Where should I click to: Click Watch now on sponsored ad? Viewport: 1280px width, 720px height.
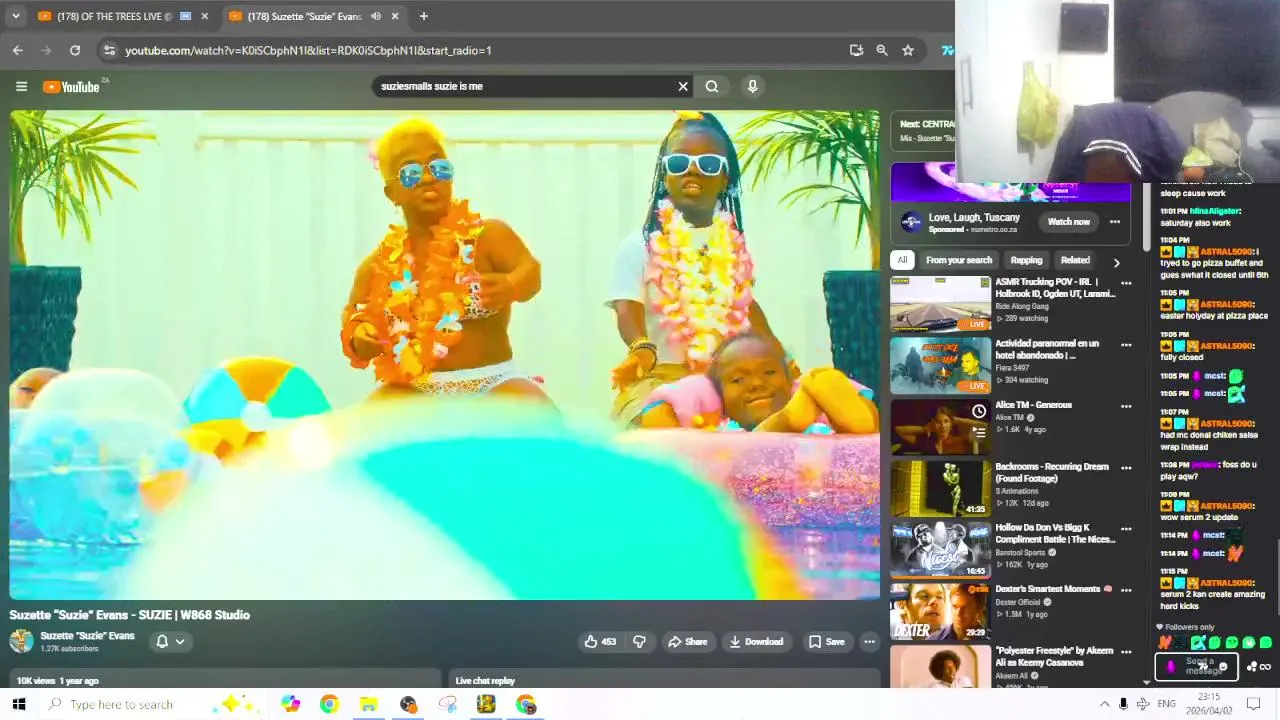point(1068,222)
